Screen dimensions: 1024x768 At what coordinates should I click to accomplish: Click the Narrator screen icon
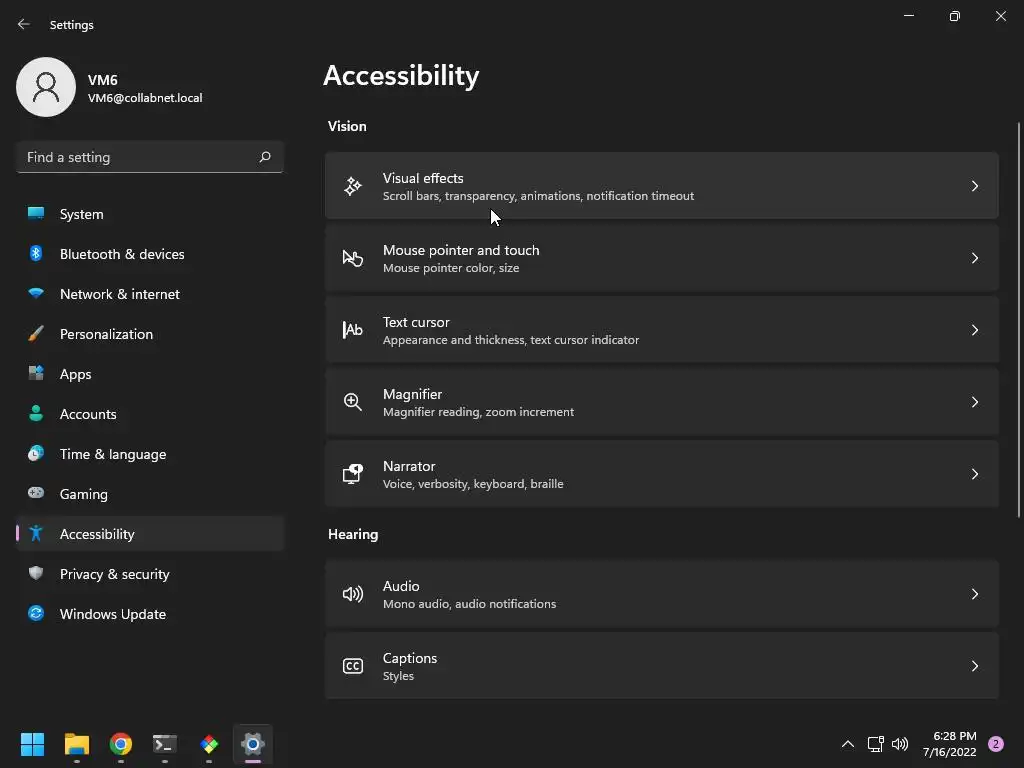(x=353, y=474)
